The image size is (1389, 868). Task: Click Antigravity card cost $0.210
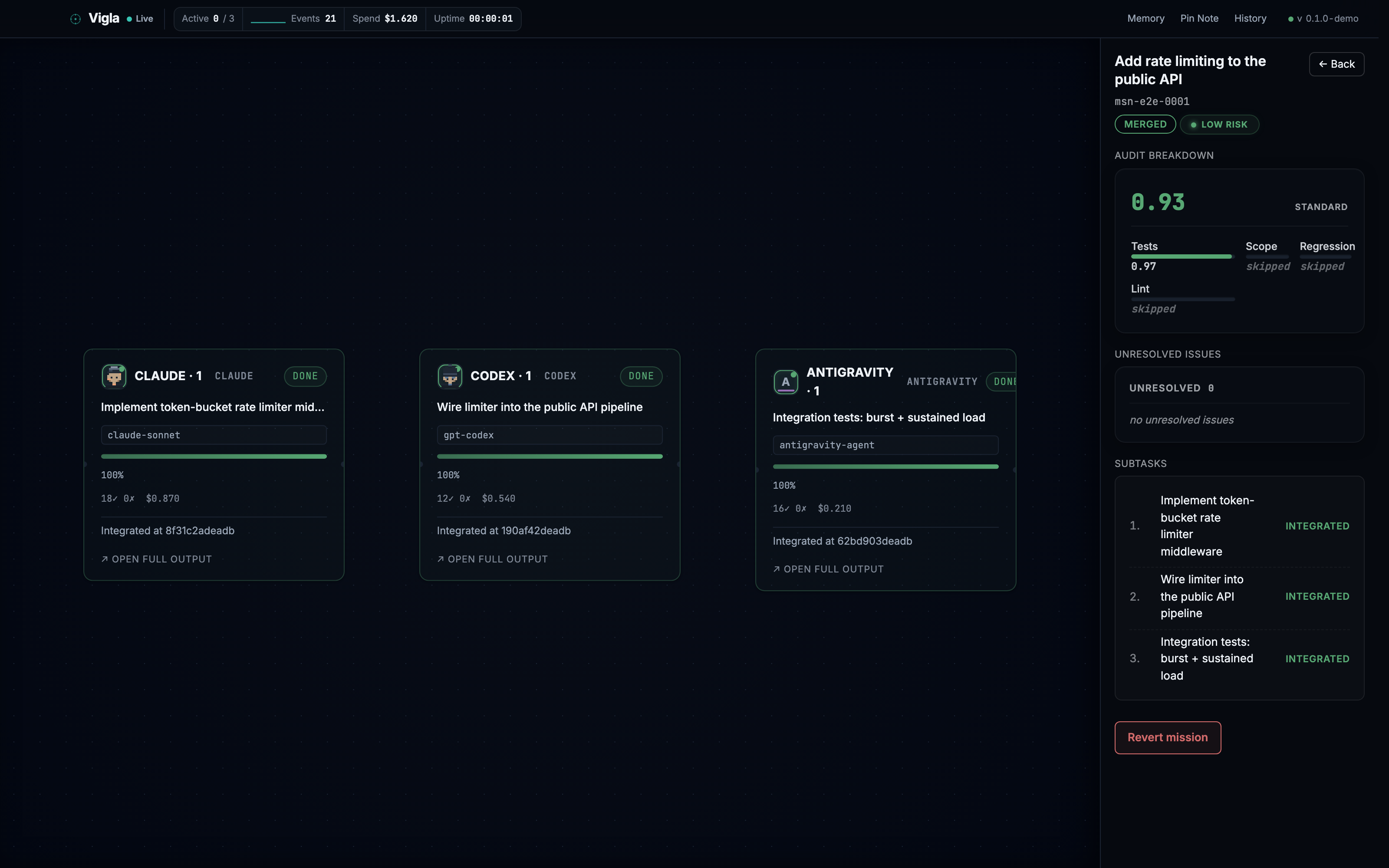click(835, 509)
